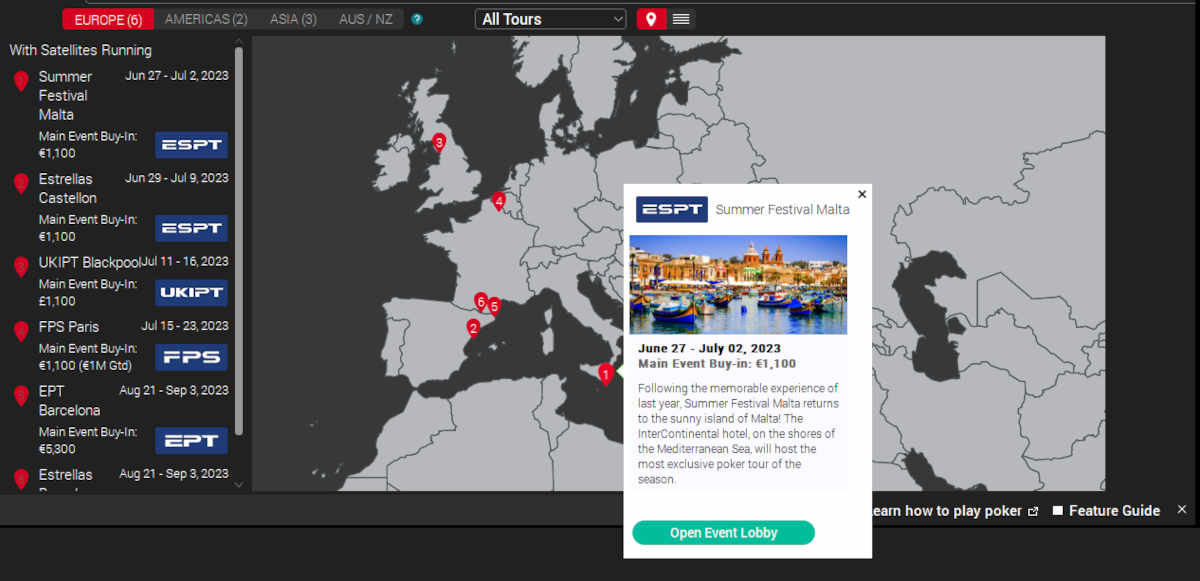The height and width of the screenshot is (581, 1200).
Task: Click the FPS logo in the sidebar
Action: 191,357
